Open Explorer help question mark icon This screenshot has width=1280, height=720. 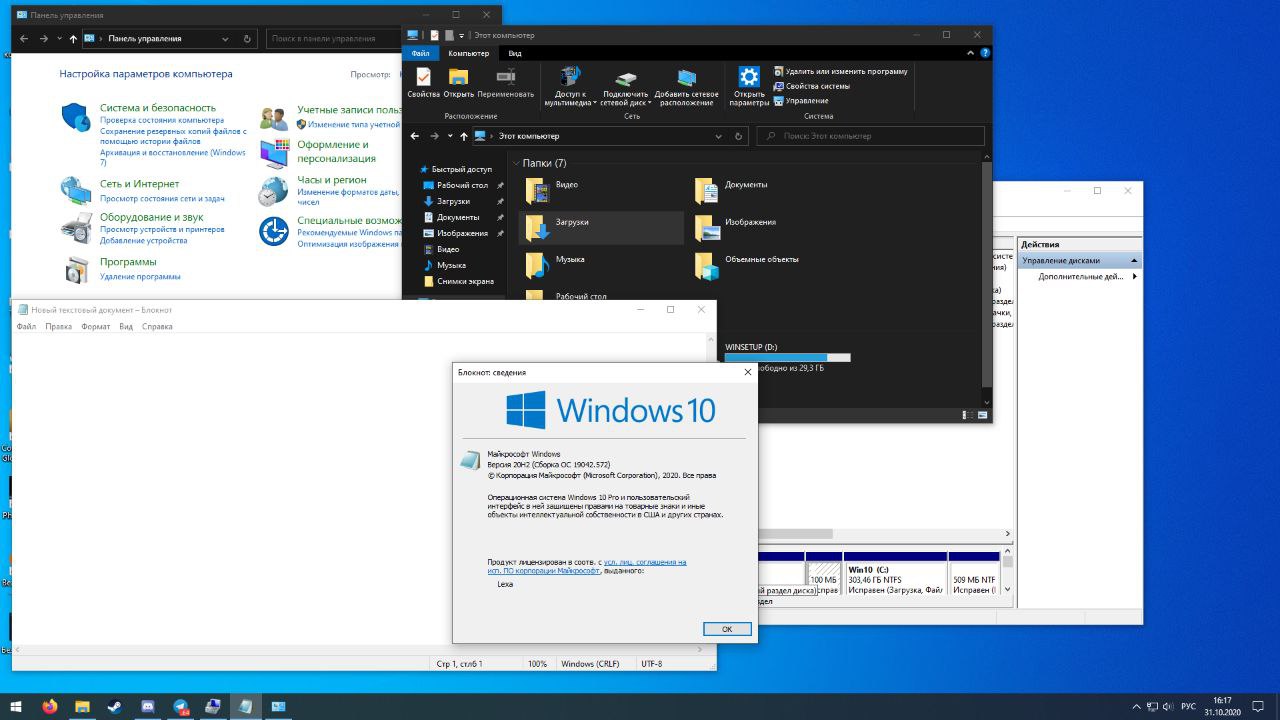tap(985, 53)
